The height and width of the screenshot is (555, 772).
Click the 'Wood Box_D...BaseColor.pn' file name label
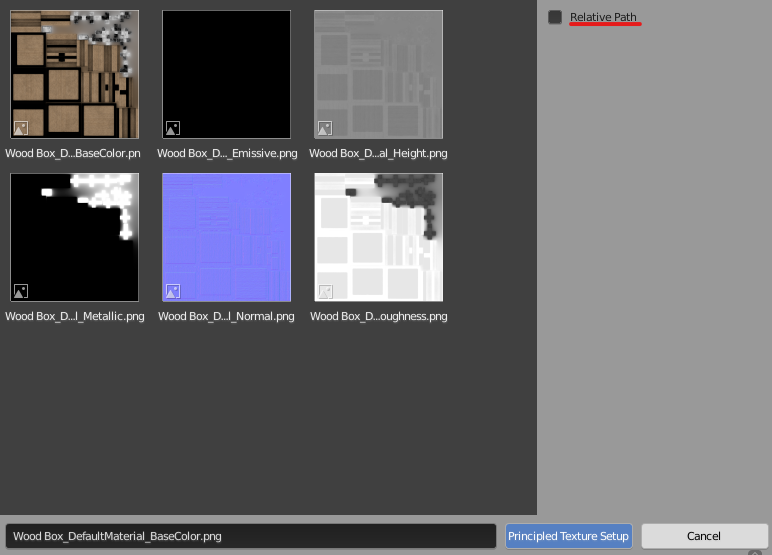click(x=73, y=153)
